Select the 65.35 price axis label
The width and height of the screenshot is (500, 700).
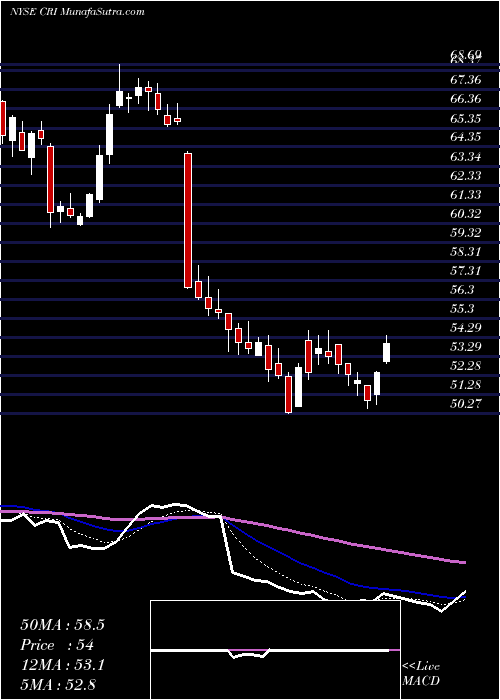tap(466, 118)
